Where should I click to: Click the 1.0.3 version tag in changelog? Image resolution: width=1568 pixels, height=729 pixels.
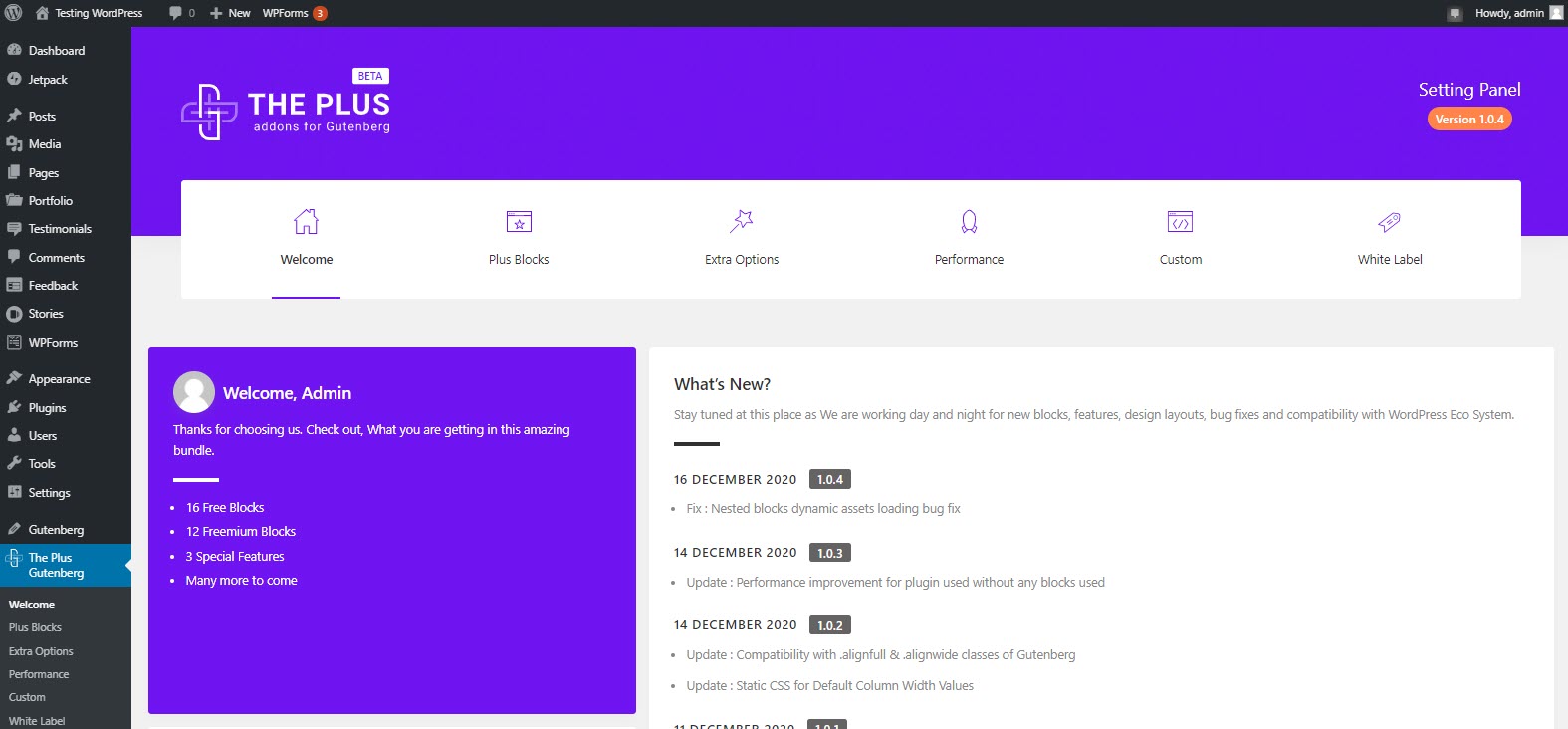(830, 553)
